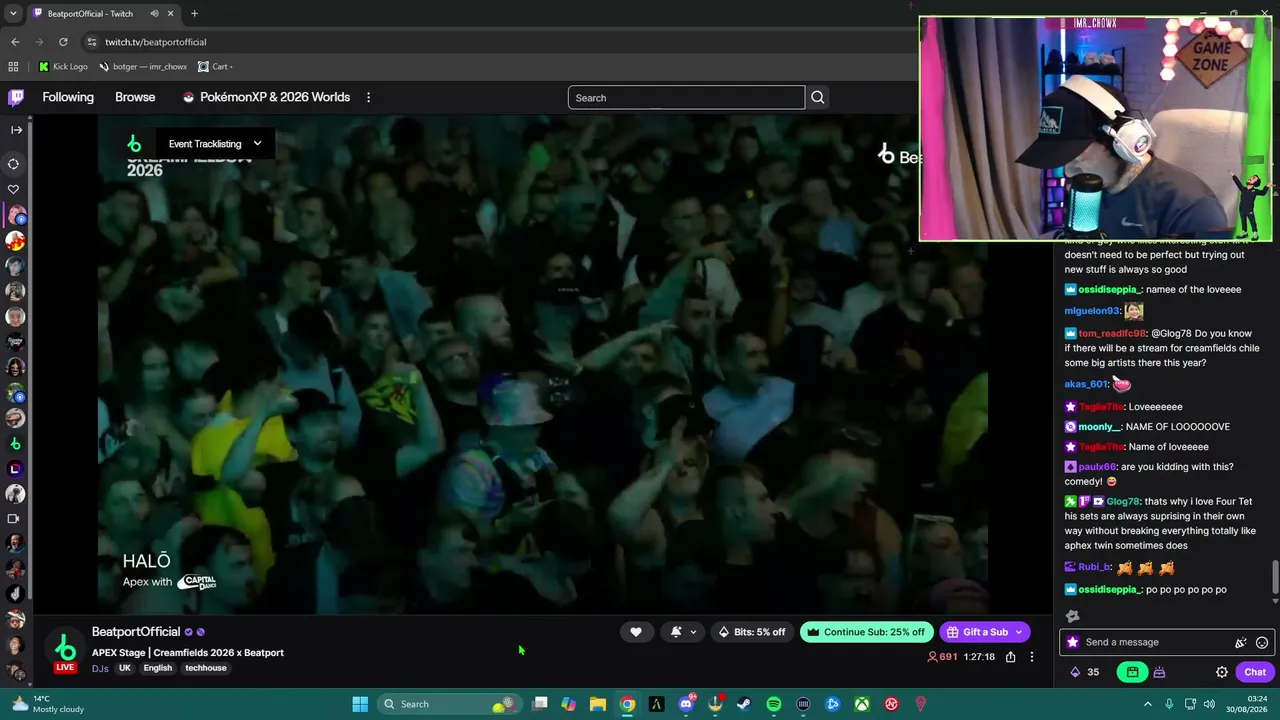Share the stream via share icon
The image size is (1280, 720).
tap(1010, 657)
